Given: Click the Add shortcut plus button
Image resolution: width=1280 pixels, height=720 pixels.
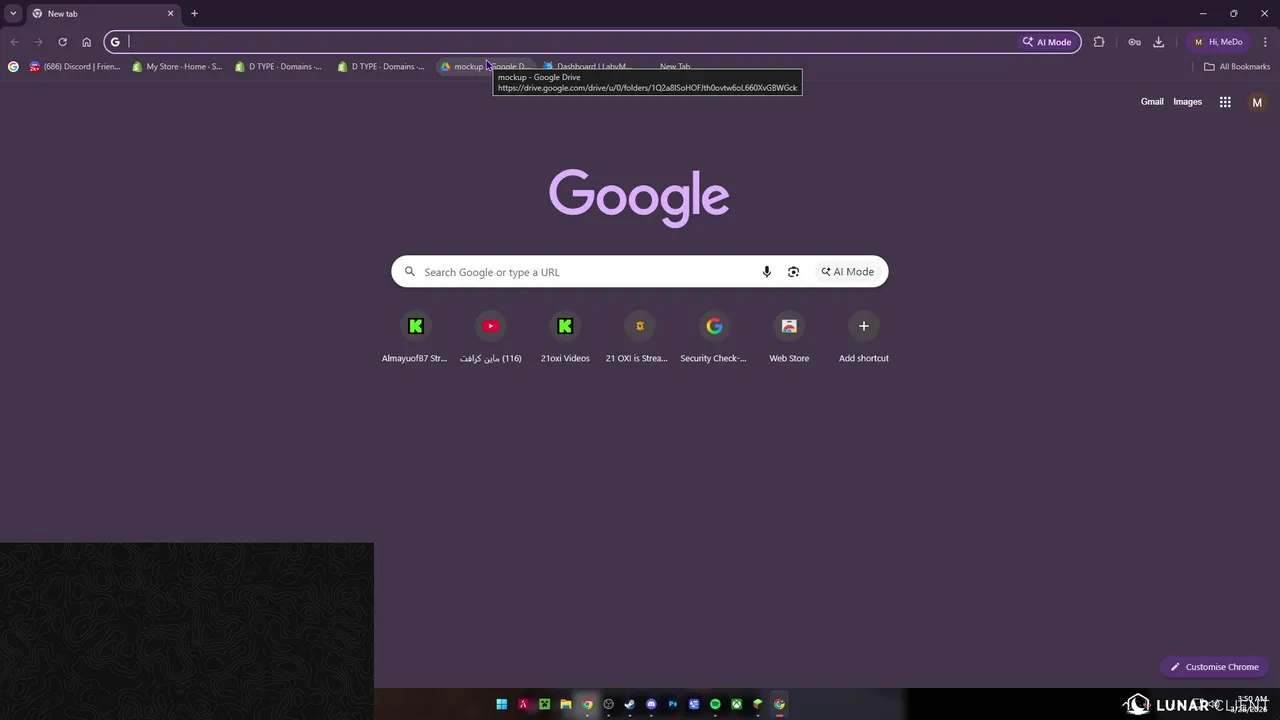Looking at the screenshot, I should point(864,326).
